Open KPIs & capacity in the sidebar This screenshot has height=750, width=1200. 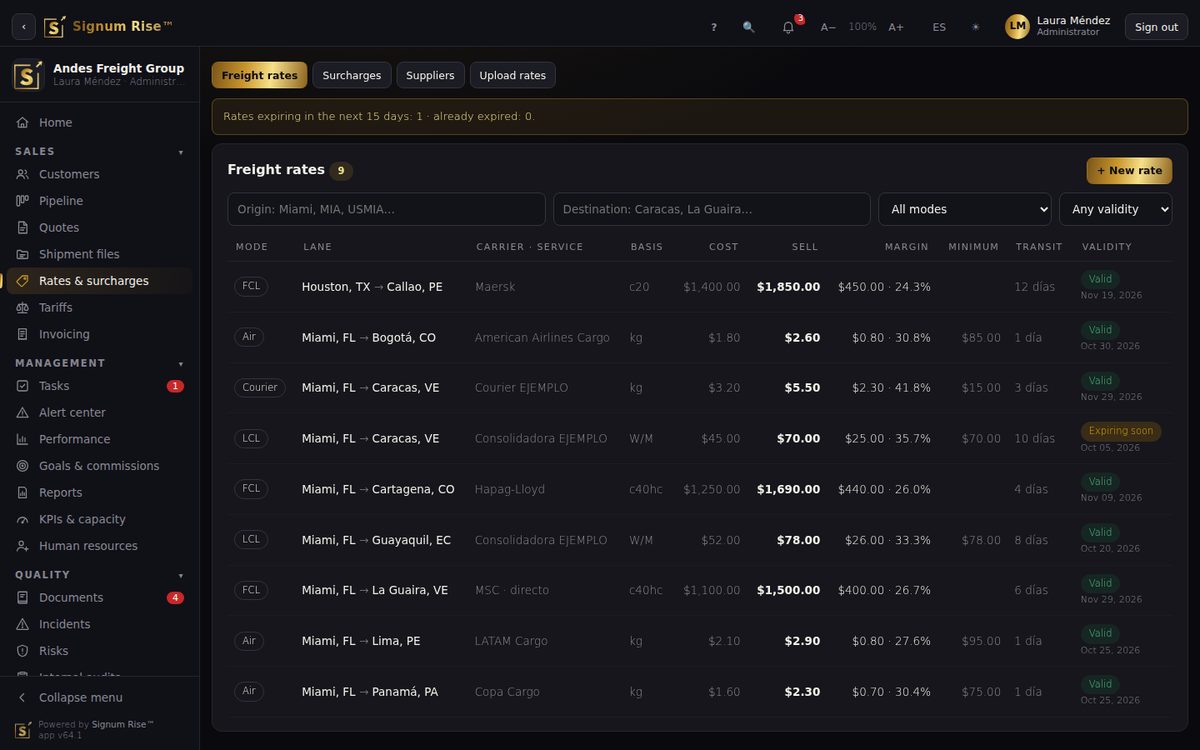(x=100, y=519)
